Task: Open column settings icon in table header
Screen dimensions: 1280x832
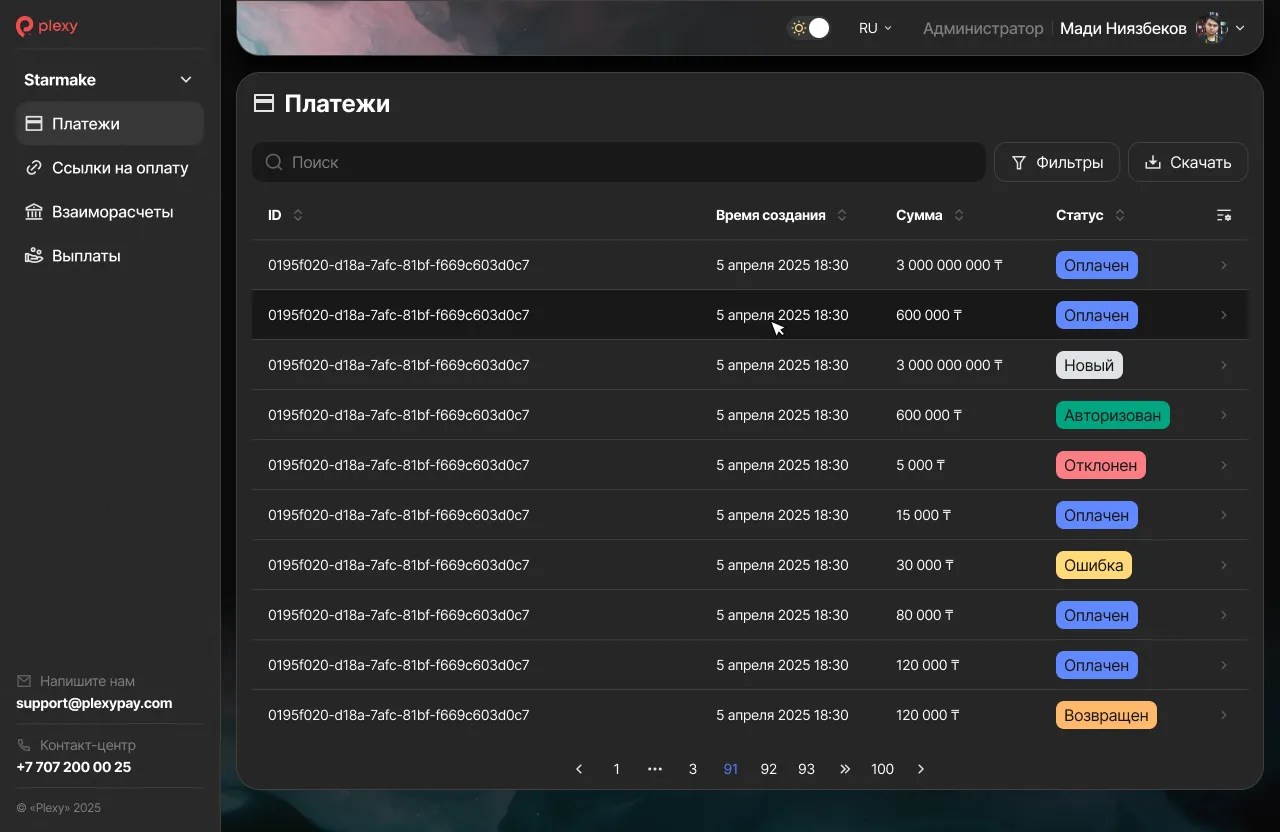Action: click(x=1223, y=215)
